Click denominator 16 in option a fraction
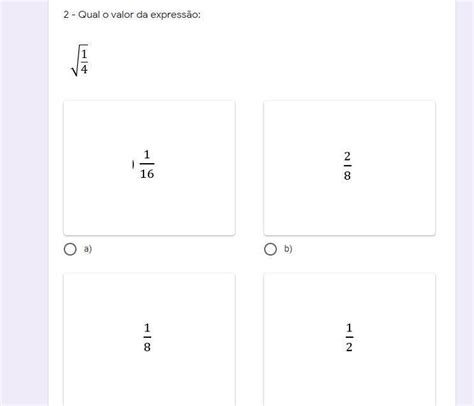The image size is (474, 406). 147,174
